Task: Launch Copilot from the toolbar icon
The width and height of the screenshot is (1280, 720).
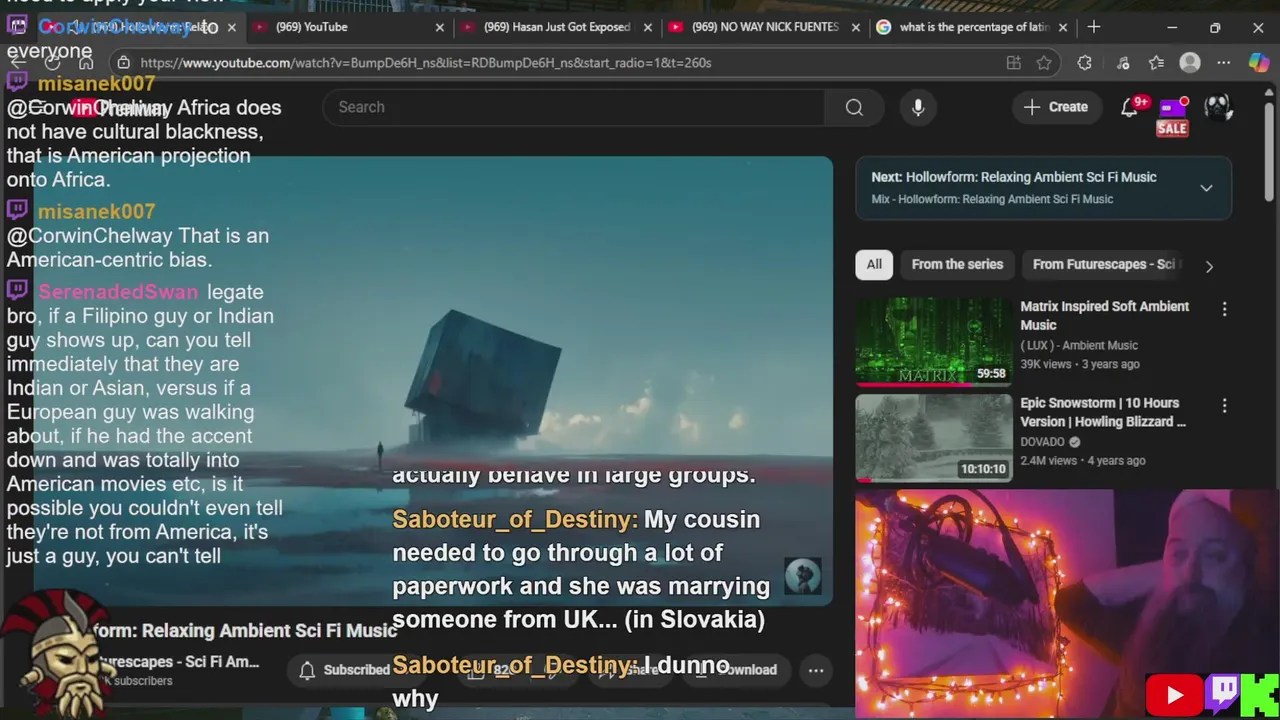Action: [x=1258, y=62]
